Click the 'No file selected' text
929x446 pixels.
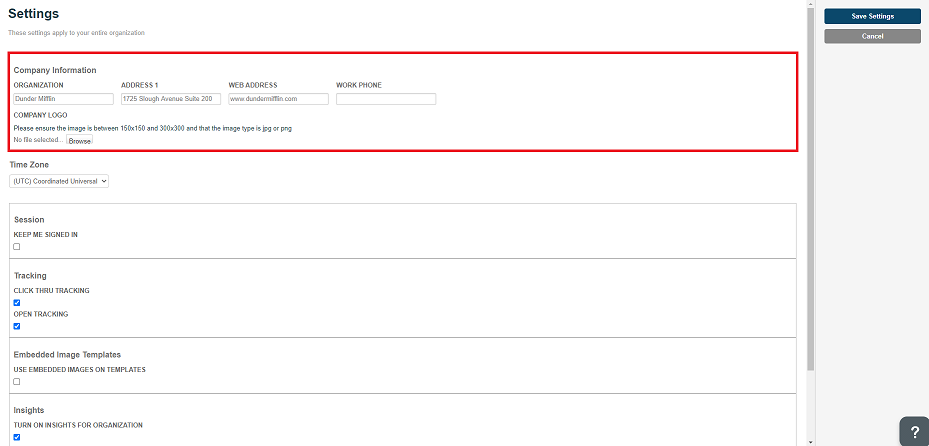pyautogui.click(x=39, y=140)
